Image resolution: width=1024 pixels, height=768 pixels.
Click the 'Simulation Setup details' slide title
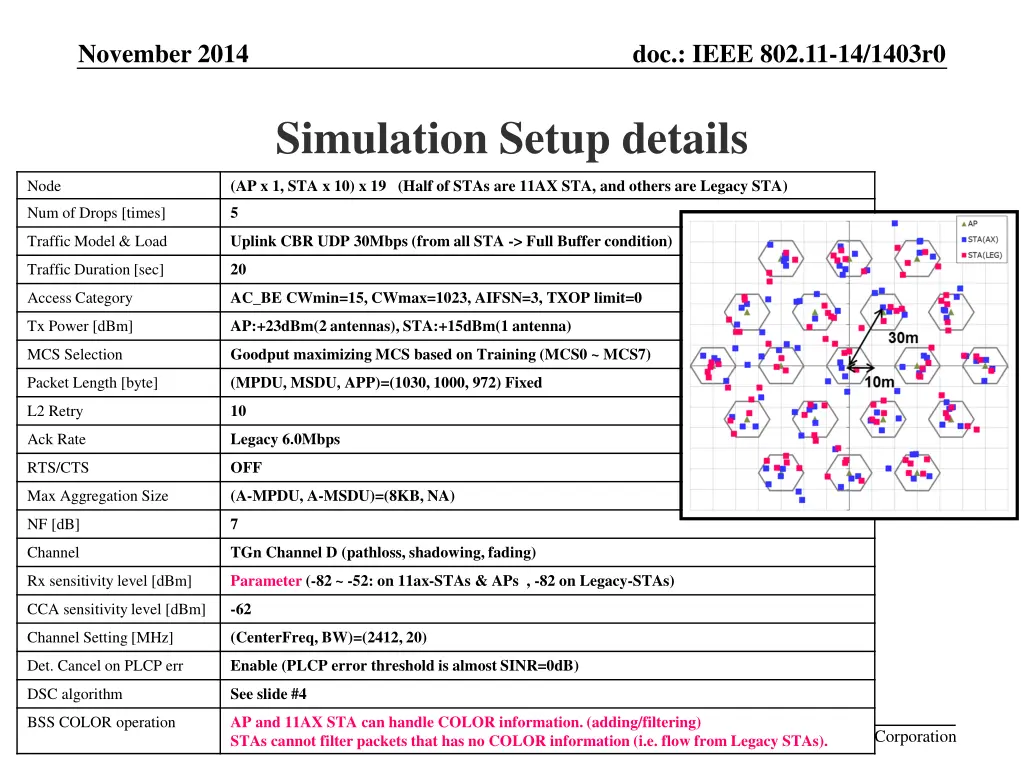click(511, 138)
